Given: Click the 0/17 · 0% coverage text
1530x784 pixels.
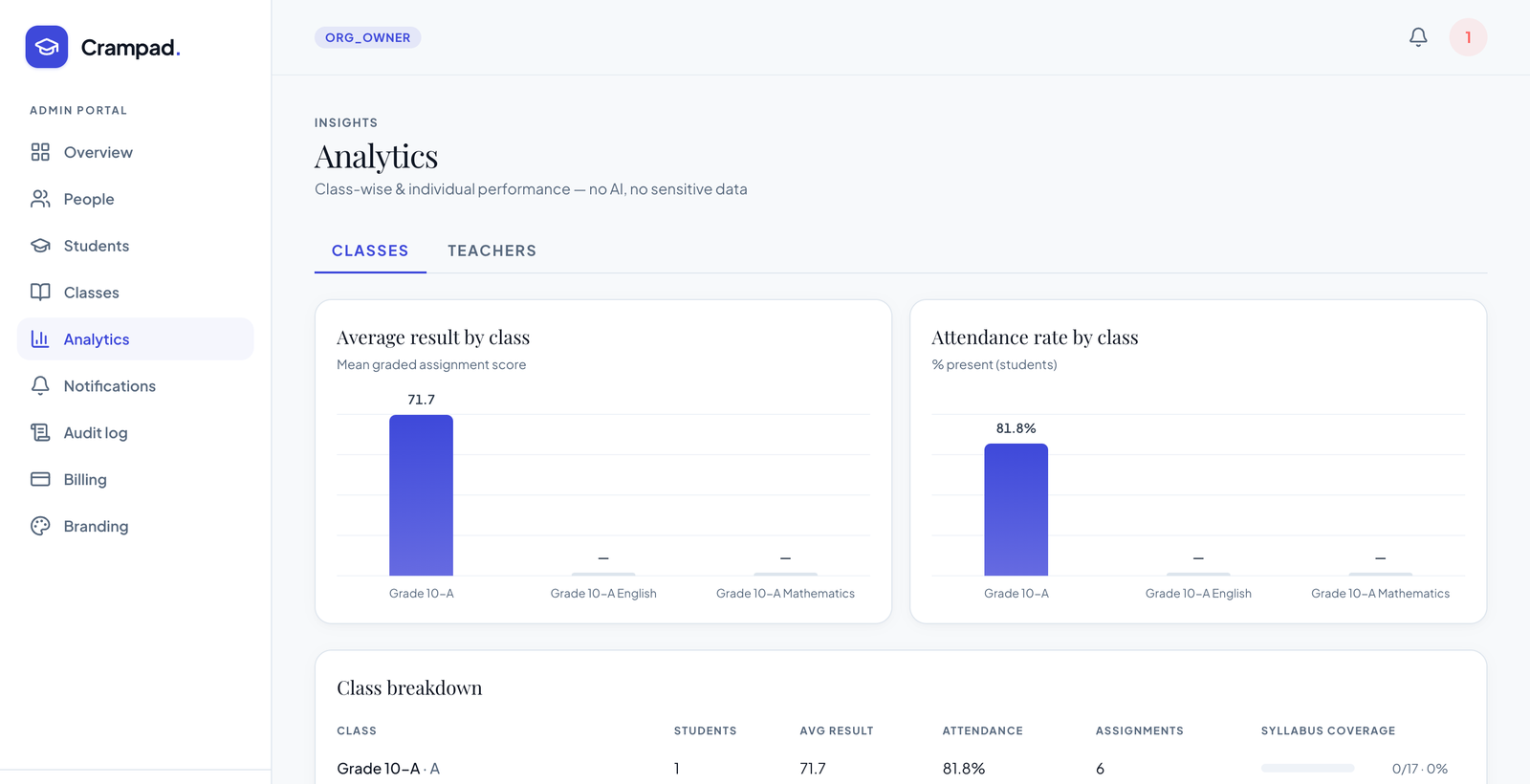Looking at the screenshot, I should click(1420, 769).
